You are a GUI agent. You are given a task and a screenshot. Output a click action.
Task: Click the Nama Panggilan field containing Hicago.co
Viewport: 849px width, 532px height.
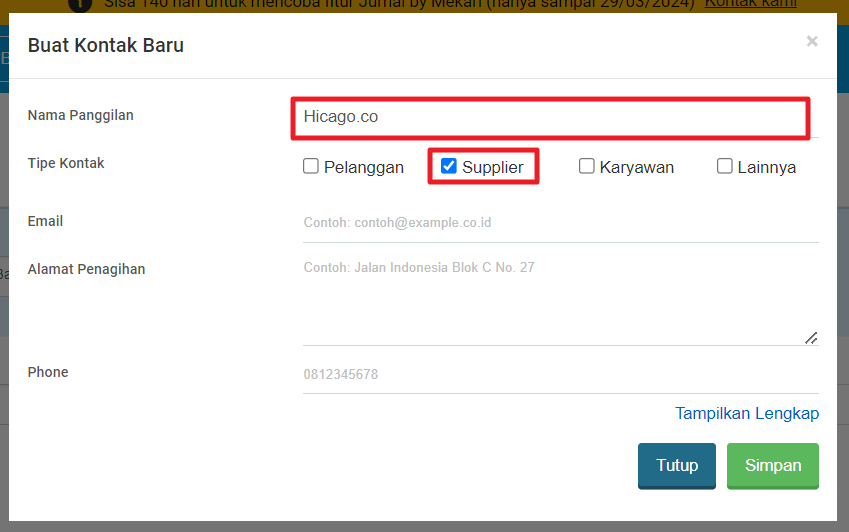pyautogui.click(x=550, y=117)
